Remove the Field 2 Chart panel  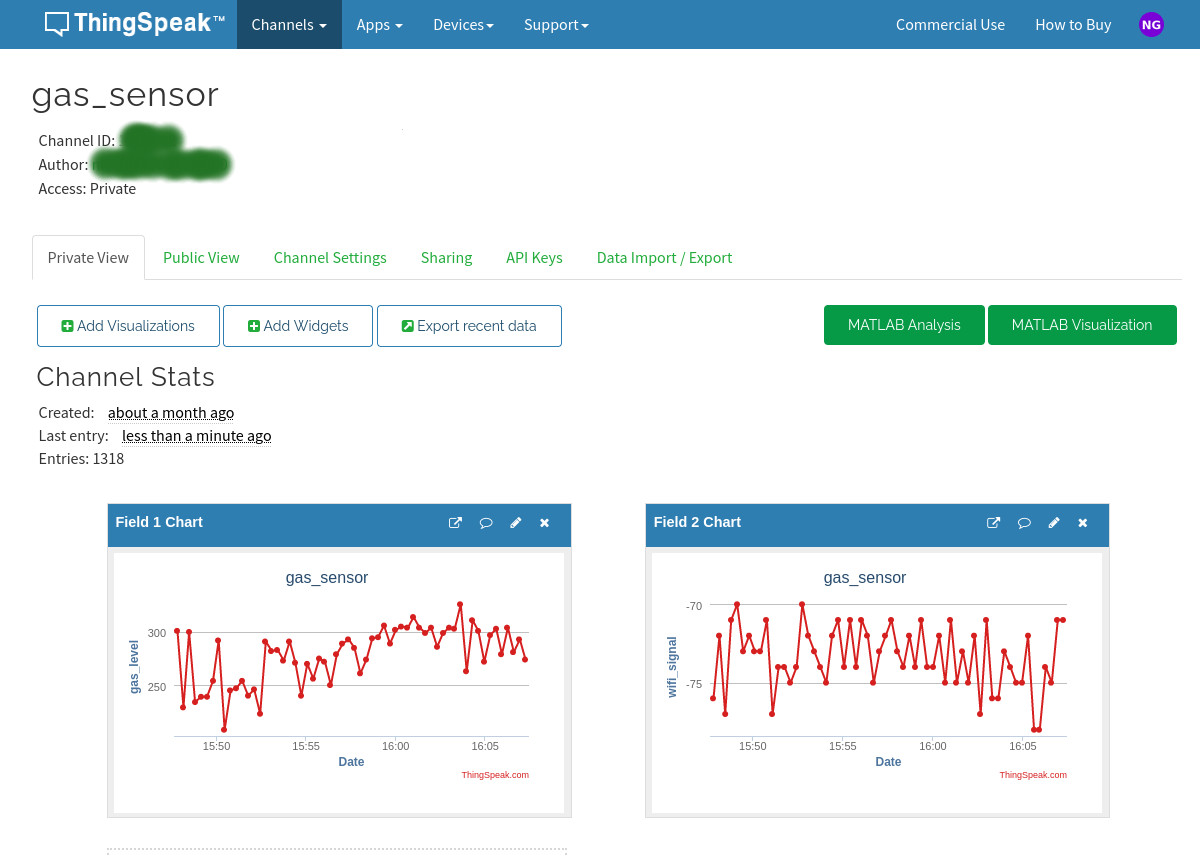[1083, 522]
